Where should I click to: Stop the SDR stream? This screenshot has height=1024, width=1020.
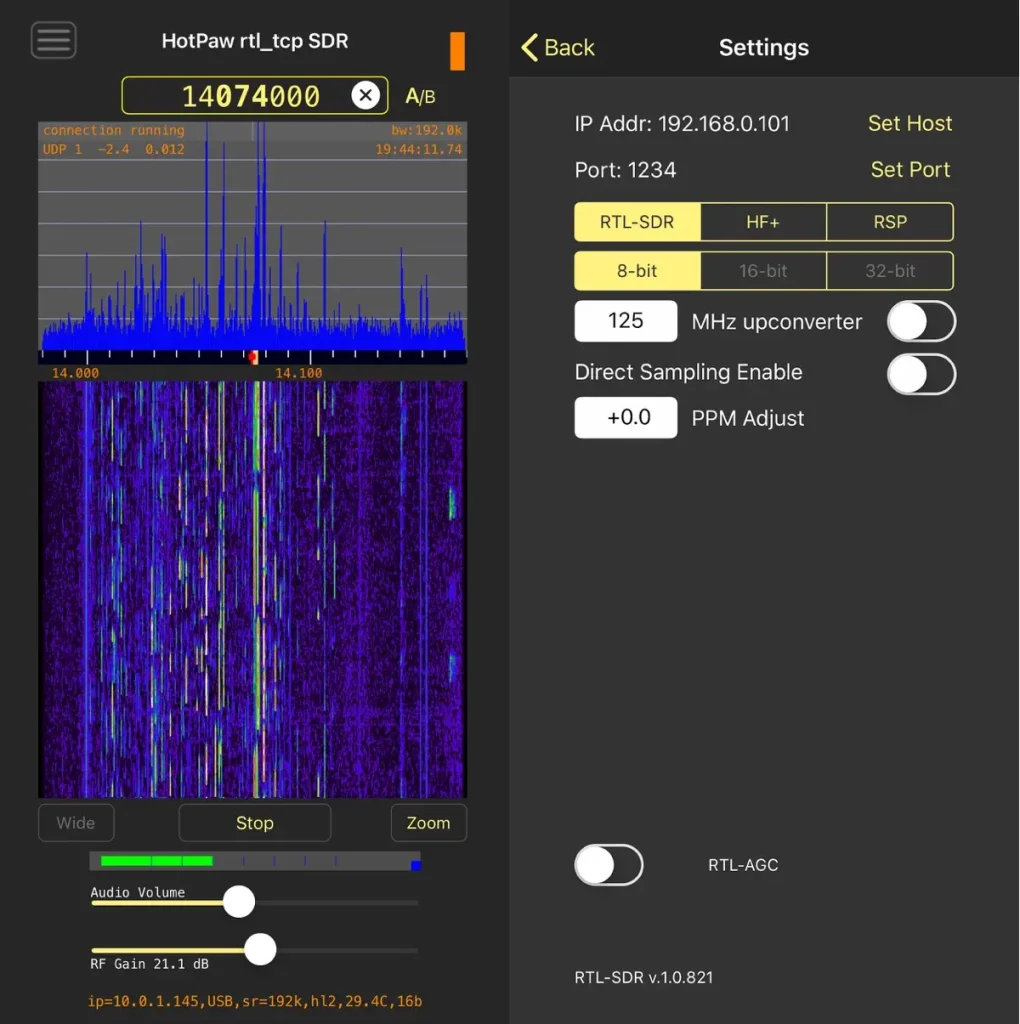coord(255,823)
